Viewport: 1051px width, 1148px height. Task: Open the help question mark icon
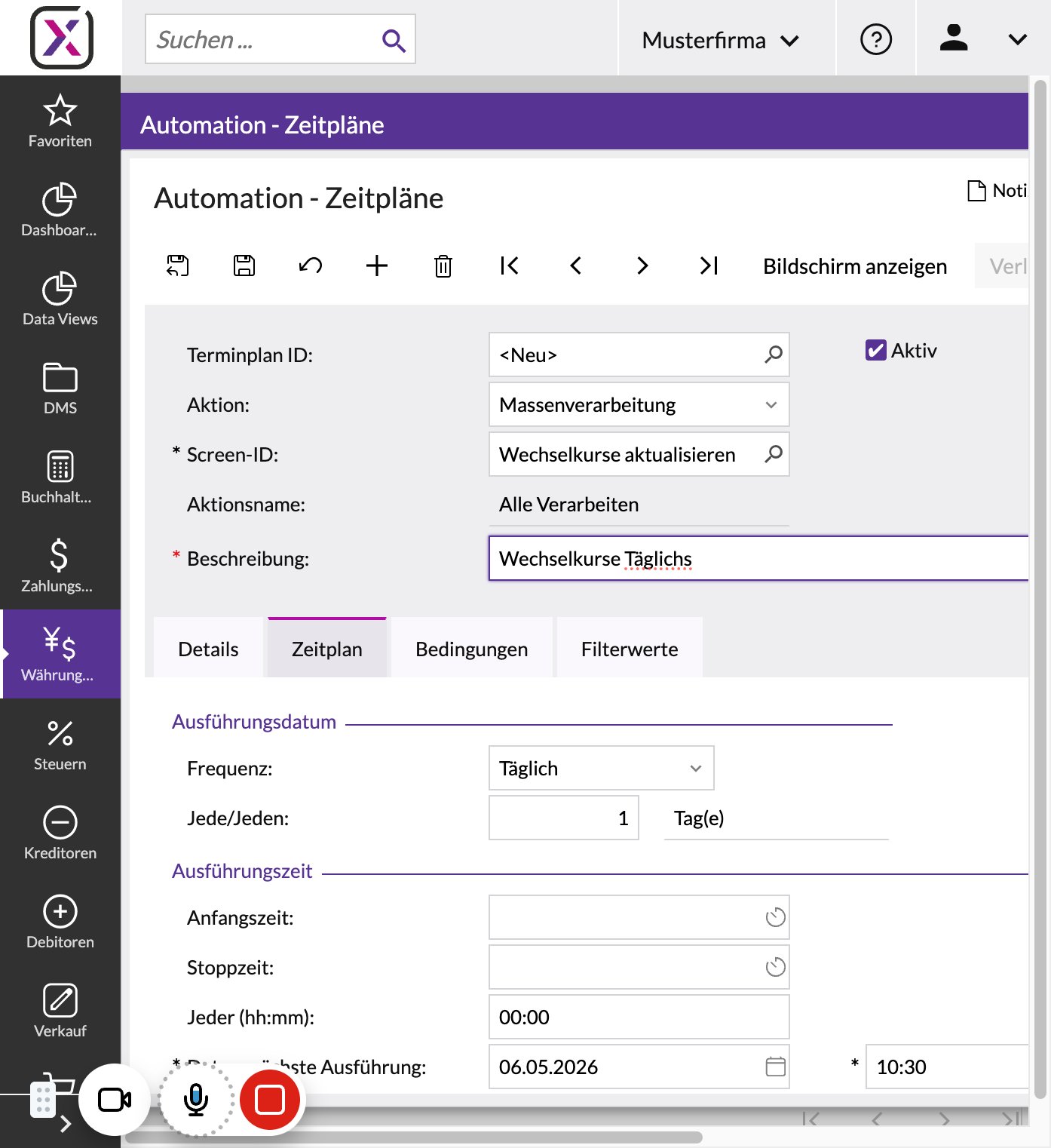[x=876, y=39]
